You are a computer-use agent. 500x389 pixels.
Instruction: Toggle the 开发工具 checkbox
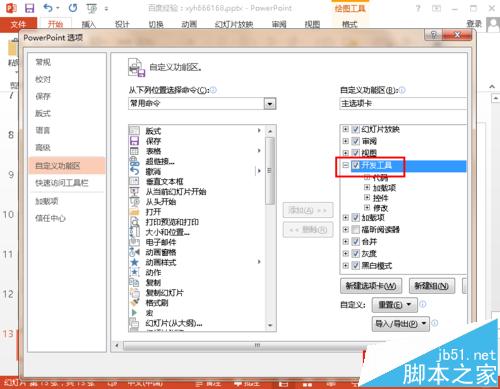coord(356,165)
